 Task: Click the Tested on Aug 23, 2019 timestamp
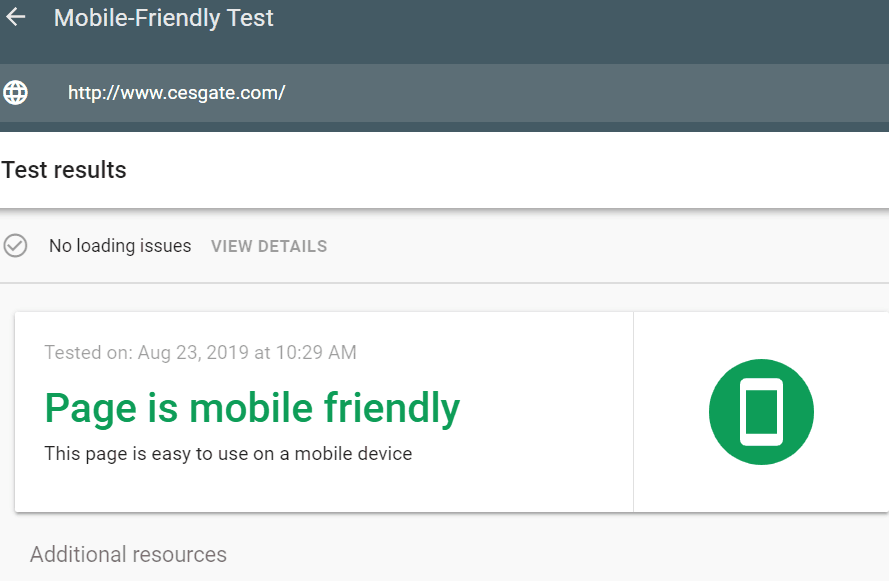pos(201,353)
